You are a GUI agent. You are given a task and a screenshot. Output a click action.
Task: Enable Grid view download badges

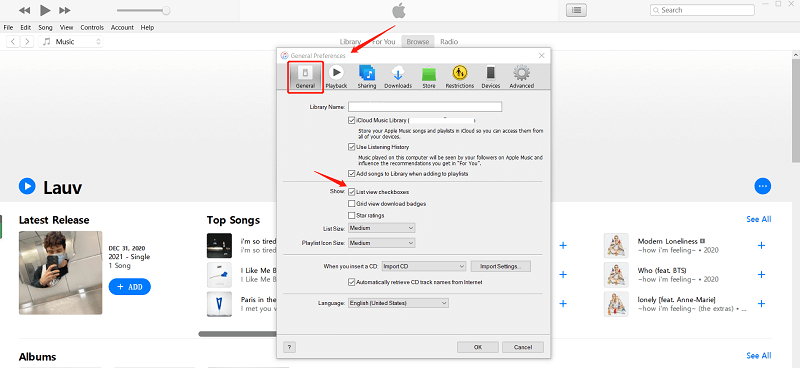click(352, 204)
